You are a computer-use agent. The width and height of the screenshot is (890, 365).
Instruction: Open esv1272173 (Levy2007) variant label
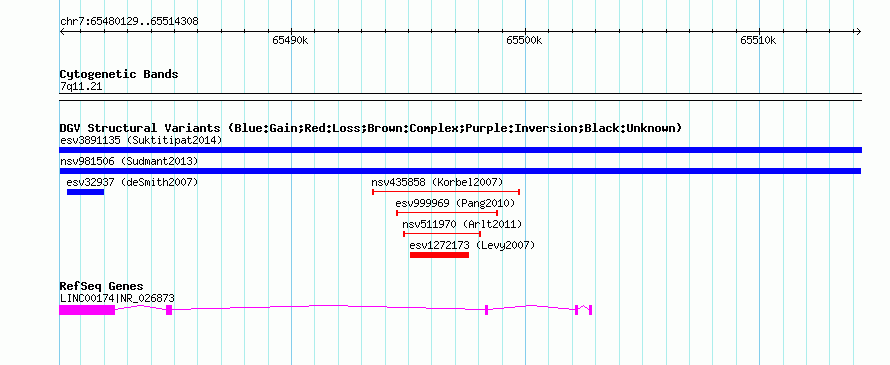(472, 245)
